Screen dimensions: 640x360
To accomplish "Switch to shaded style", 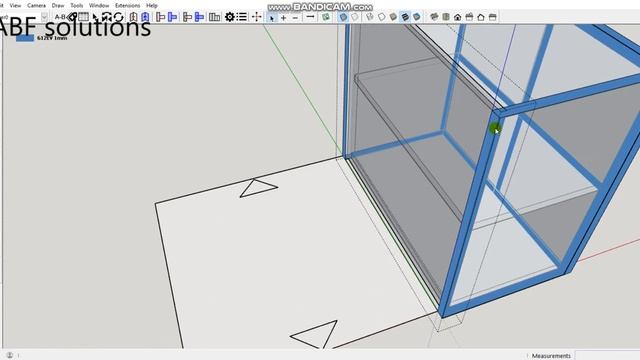I will [x=393, y=17].
